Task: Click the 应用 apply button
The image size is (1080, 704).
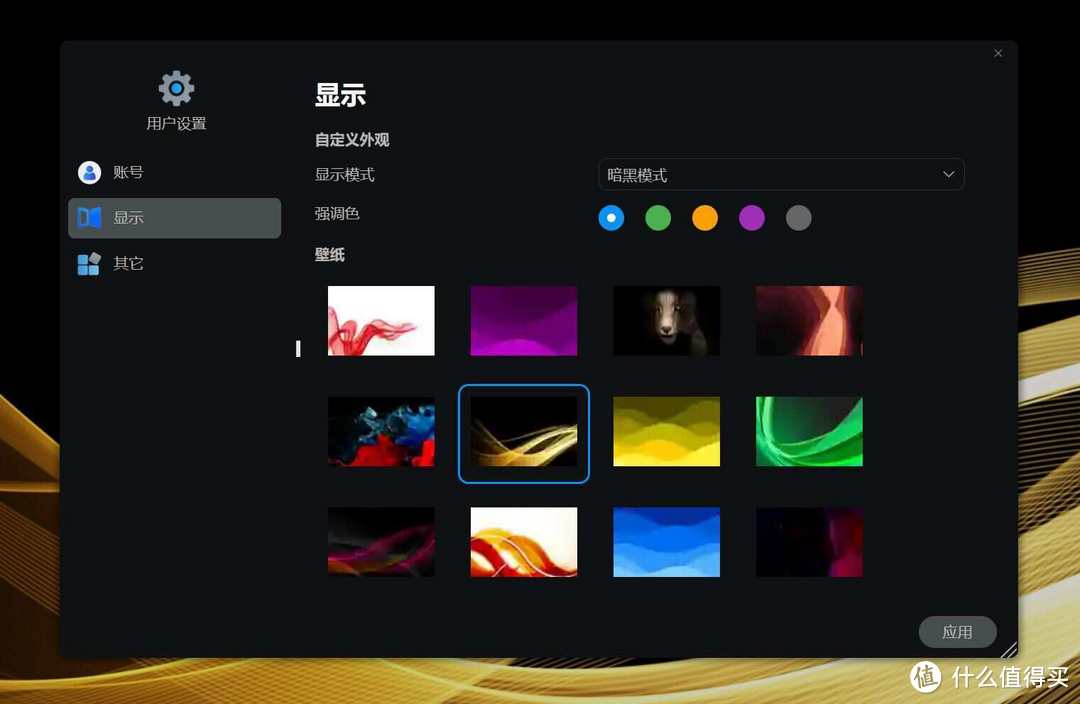Action: (957, 632)
